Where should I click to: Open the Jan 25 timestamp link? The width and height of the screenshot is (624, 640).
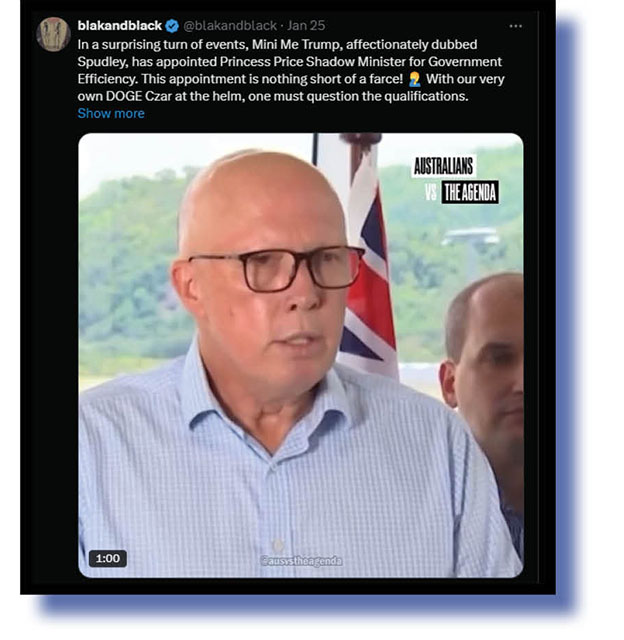(306, 26)
